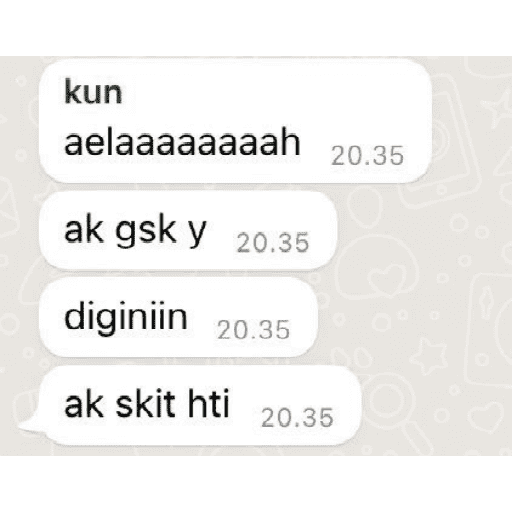Tap the "ak skit hti" message bubble
Viewport: 512px width, 512px height.
(200, 405)
